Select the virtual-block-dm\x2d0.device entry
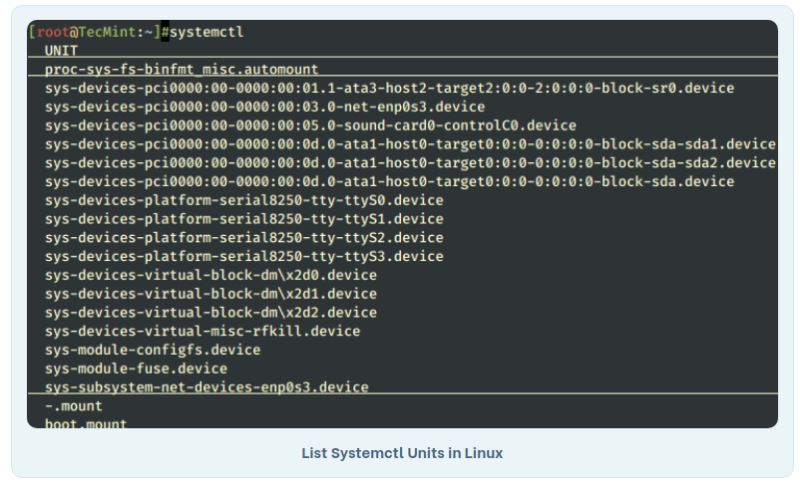 210,275
